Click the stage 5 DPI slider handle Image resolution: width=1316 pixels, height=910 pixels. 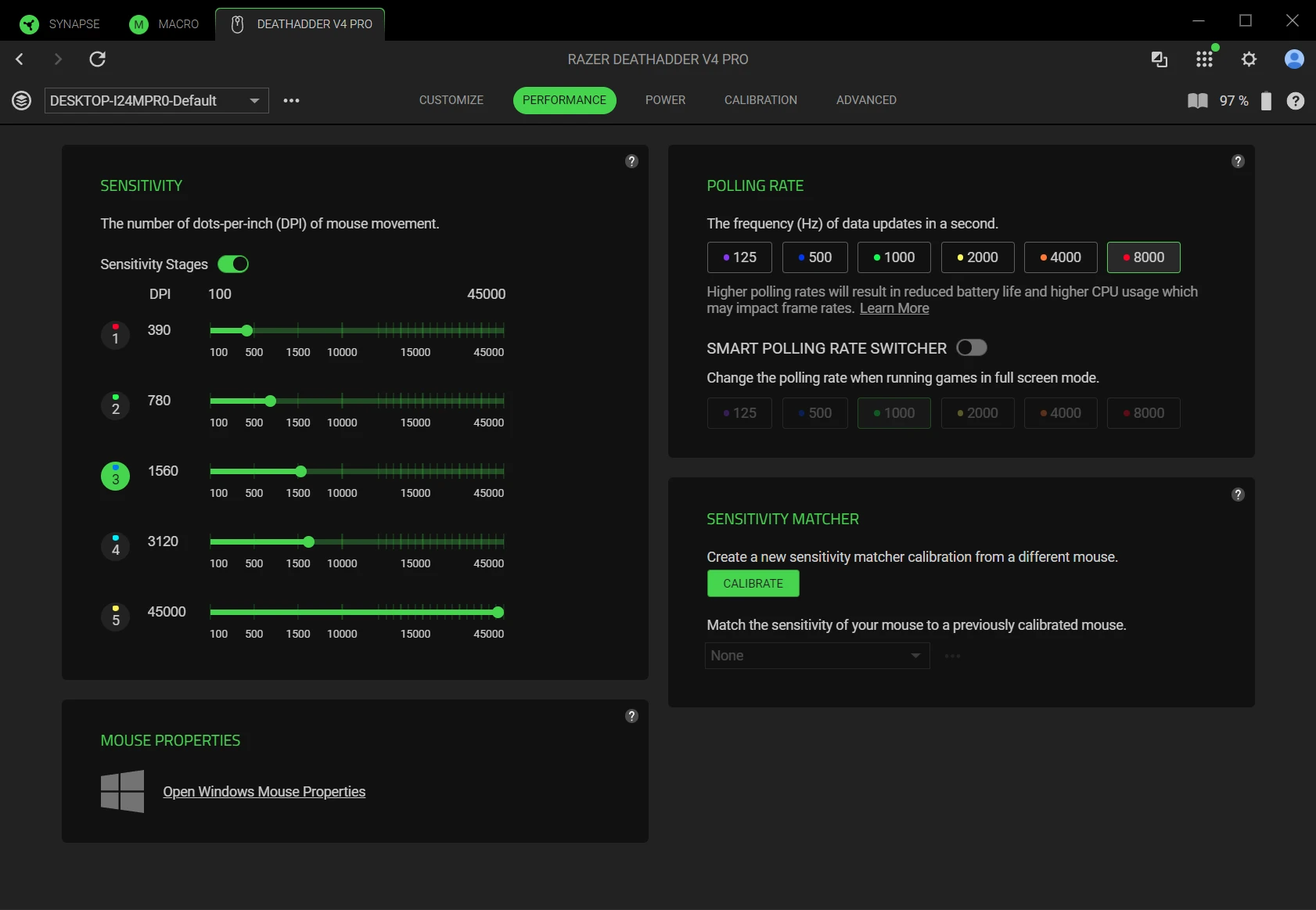pyautogui.click(x=498, y=613)
